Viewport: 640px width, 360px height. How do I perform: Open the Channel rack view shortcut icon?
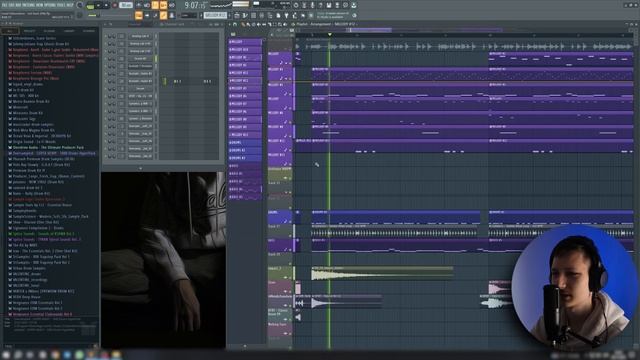pos(253,16)
